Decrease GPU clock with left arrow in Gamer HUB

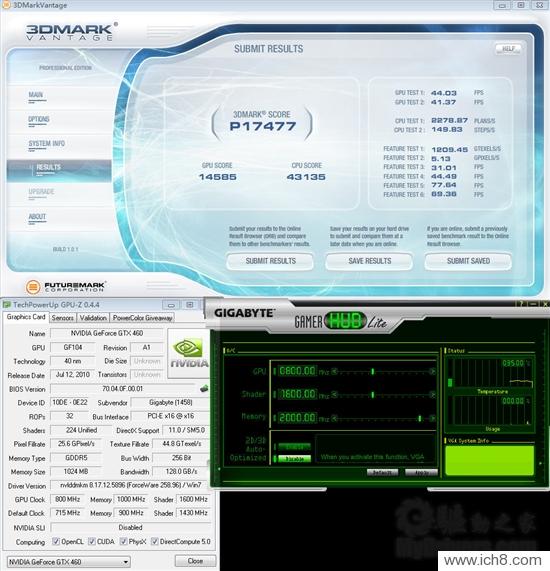334,371
